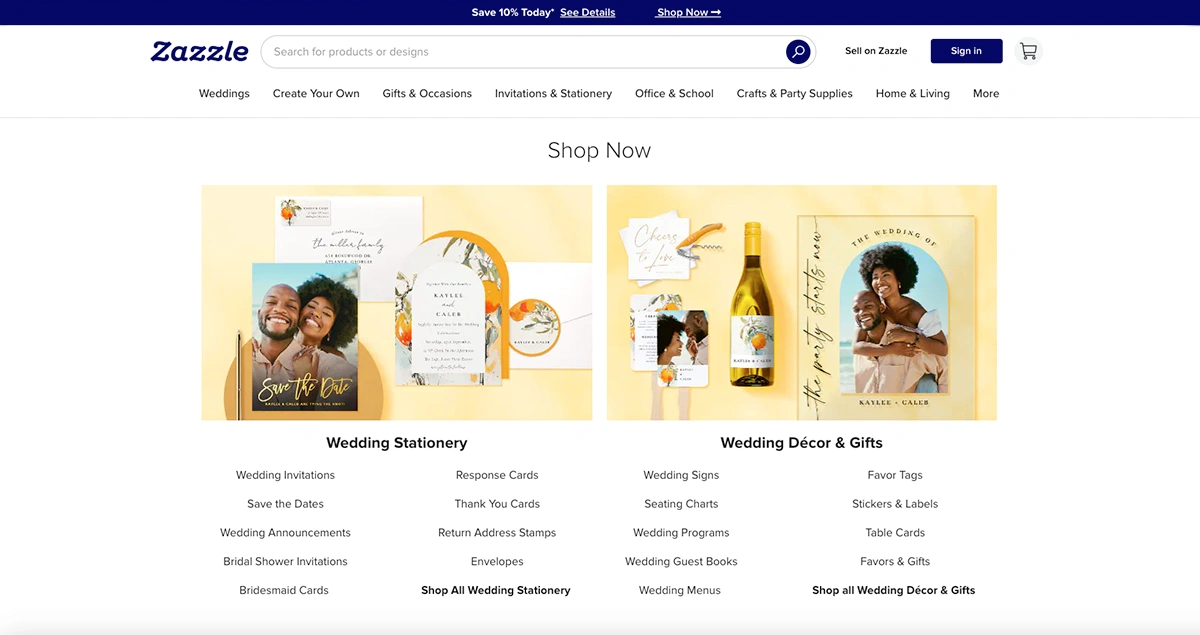Open the Wedding Stationery banner image
This screenshot has width=1200, height=635.
coord(397,302)
